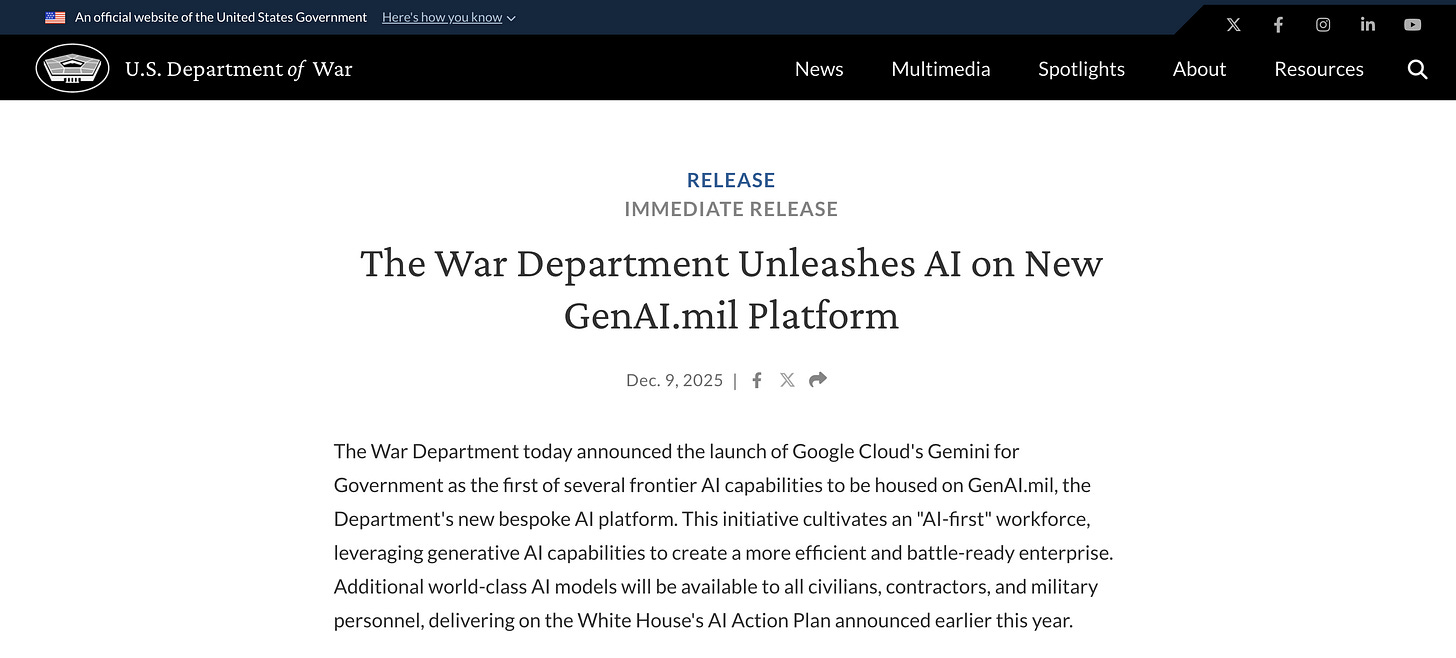Open the Spotlights menu

(x=1081, y=69)
